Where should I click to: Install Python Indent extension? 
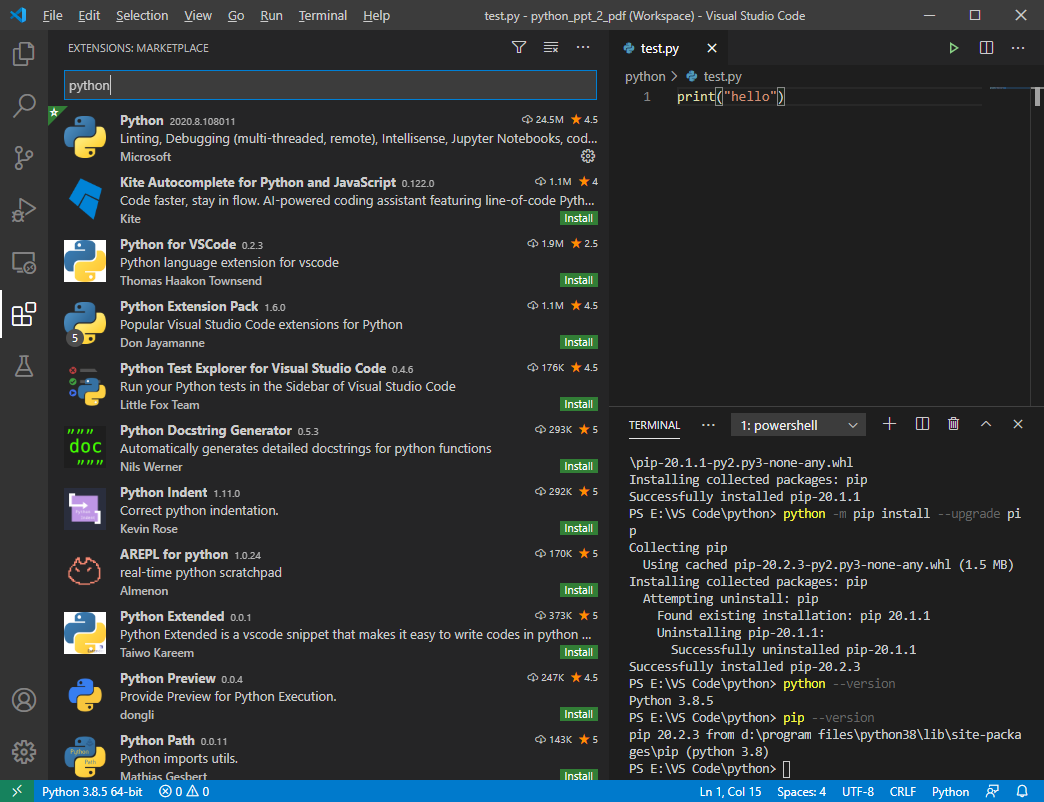point(579,528)
